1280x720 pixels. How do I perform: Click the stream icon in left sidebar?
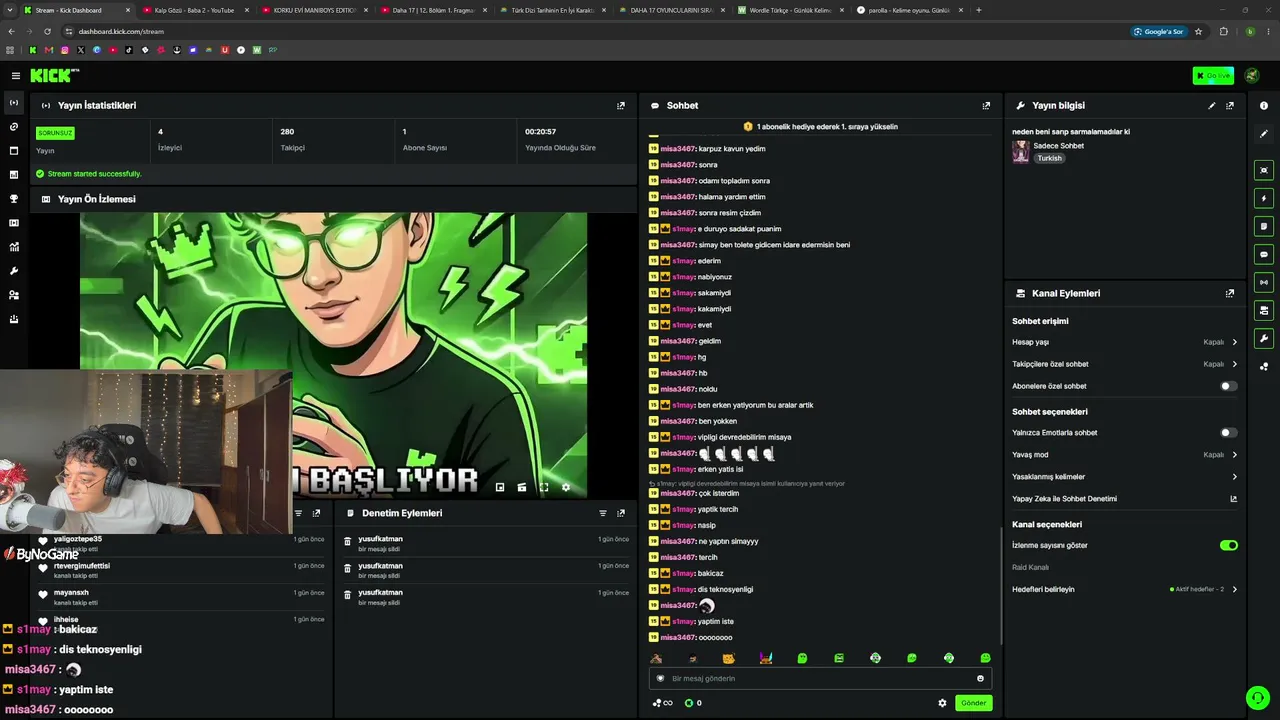14,103
